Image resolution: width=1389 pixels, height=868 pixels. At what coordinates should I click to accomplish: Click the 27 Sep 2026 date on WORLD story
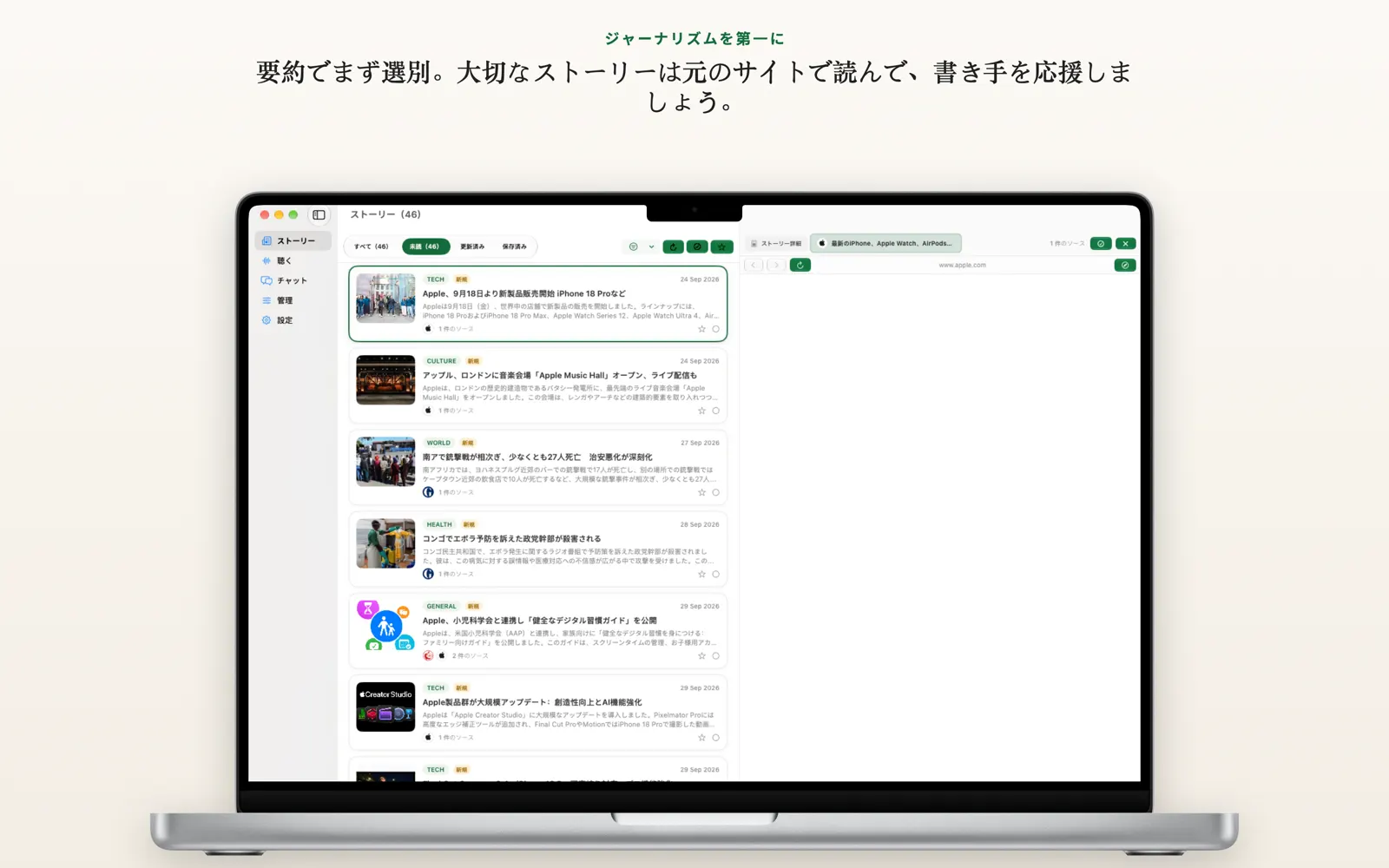point(700,443)
